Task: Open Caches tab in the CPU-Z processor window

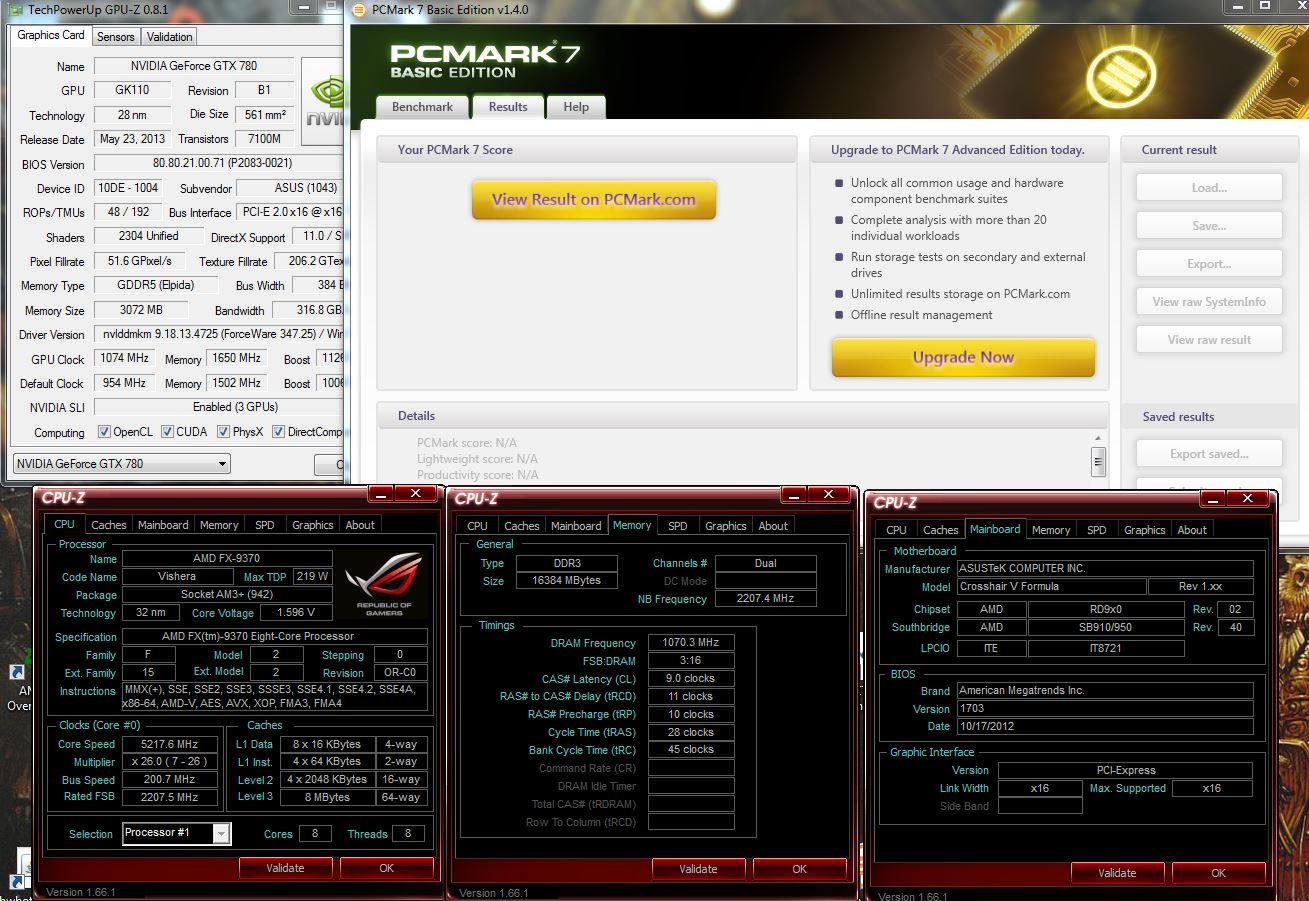Action: 108,525
